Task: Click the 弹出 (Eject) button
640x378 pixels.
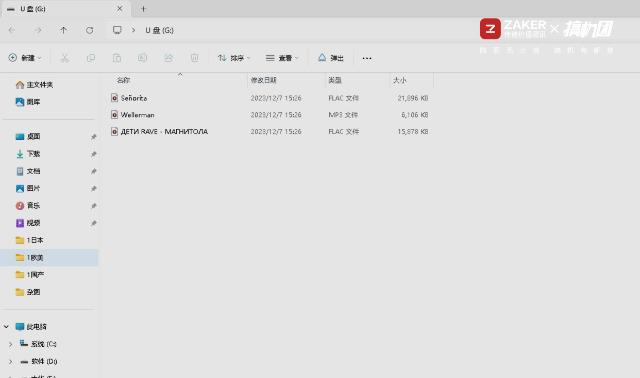Action: [331, 58]
